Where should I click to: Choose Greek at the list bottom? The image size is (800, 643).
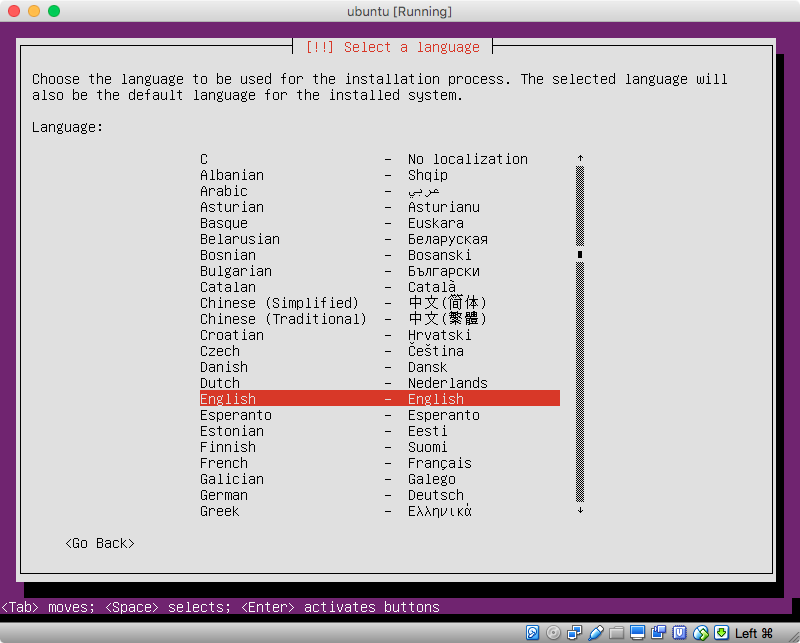(x=380, y=511)
